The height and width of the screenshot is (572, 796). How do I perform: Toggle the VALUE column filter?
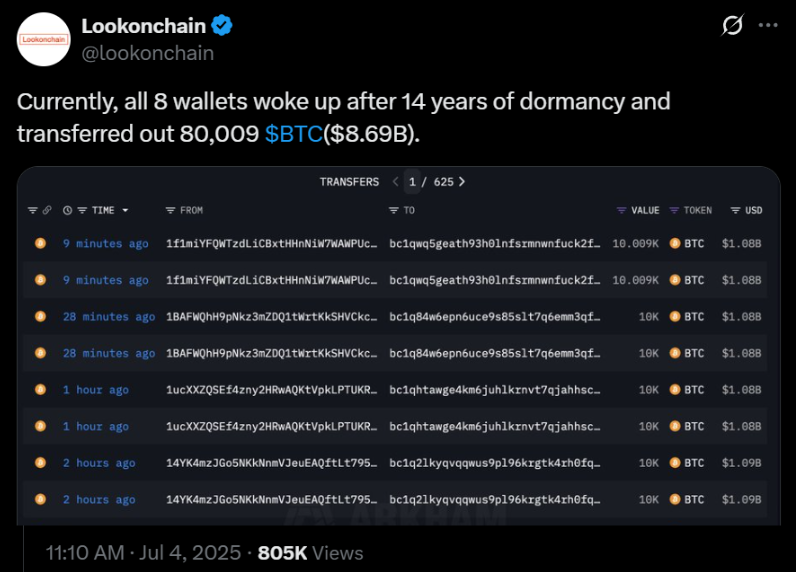point(621,210)
